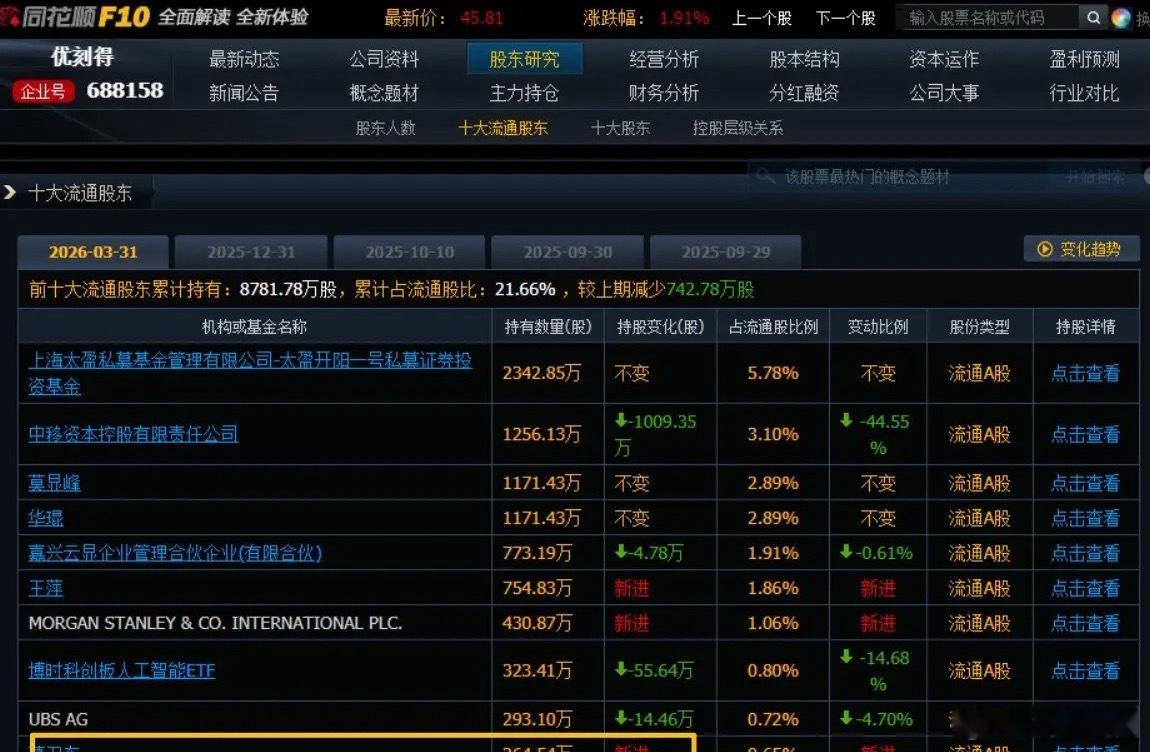Open the 公司资料 menu item
1150x752 pixels.
tap(383, 59)
